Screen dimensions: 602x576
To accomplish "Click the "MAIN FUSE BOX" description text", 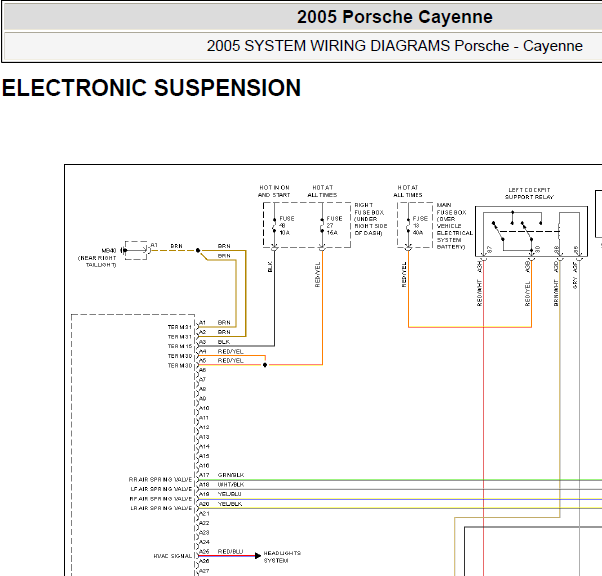I will (x=454, y=226).
